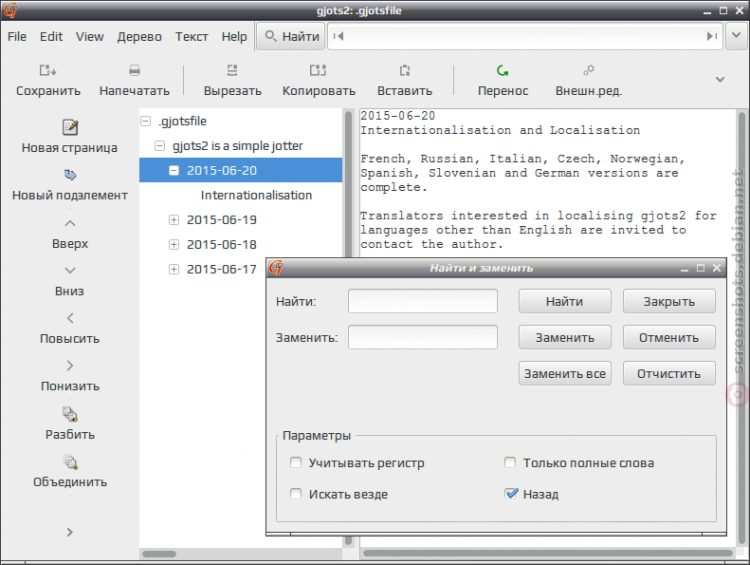Move item up with Вверх arrow
Screen dimensions: 750x565
tap(70, 223)
